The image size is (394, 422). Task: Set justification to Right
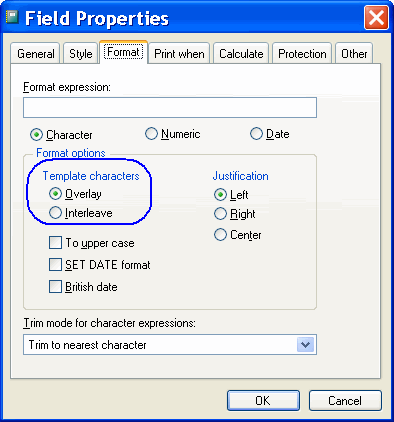220,214
